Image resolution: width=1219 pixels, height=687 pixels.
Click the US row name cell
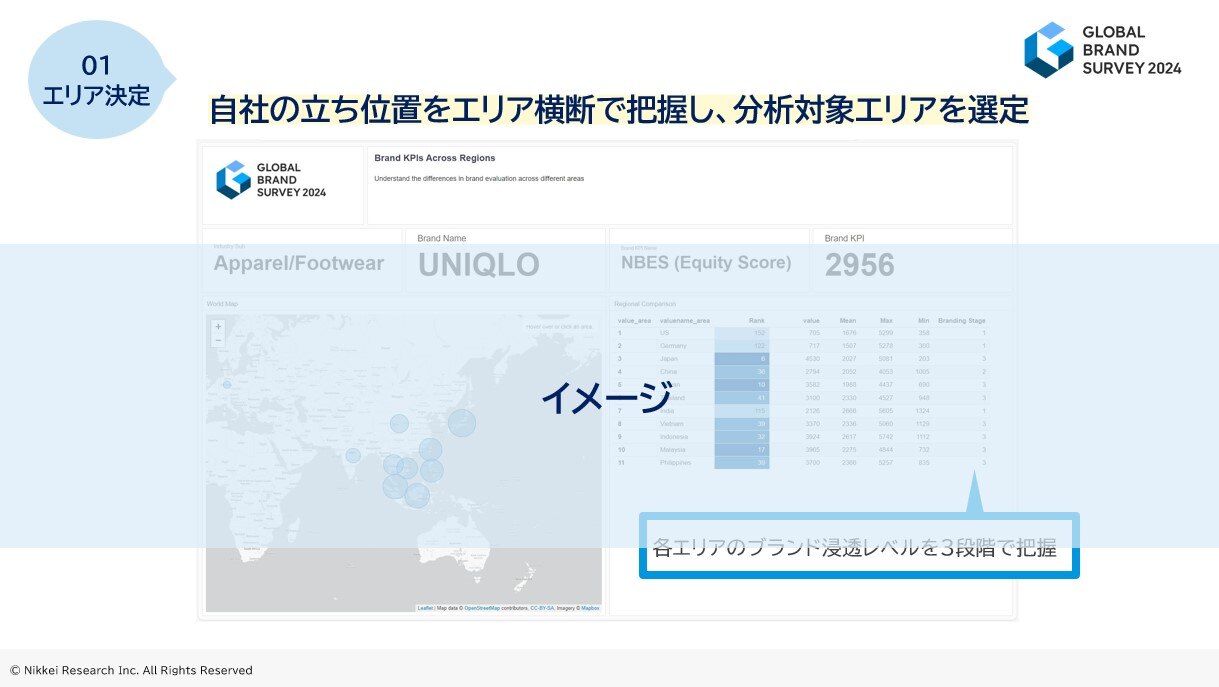point(664,333)
